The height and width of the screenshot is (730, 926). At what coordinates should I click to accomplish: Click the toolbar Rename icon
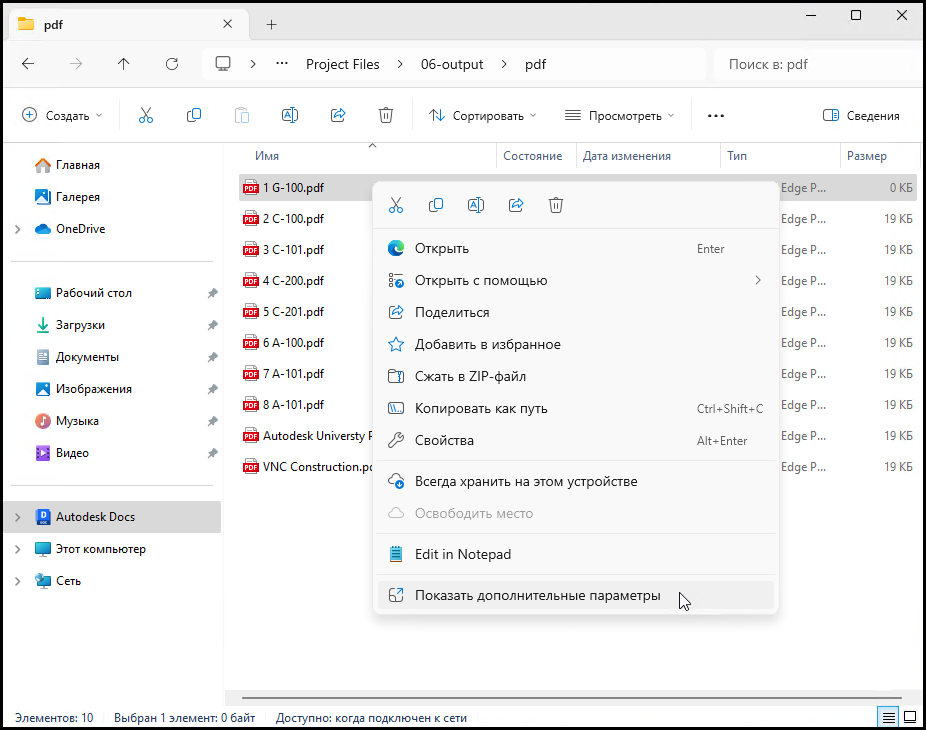290,115
